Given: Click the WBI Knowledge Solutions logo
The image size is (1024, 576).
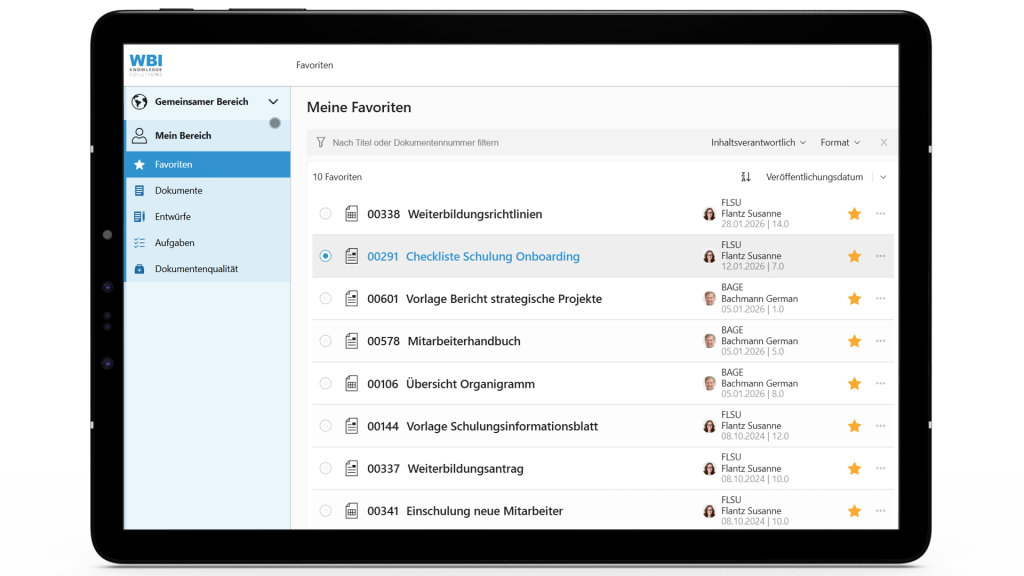Looking at the screenshot, I should 146,65.
